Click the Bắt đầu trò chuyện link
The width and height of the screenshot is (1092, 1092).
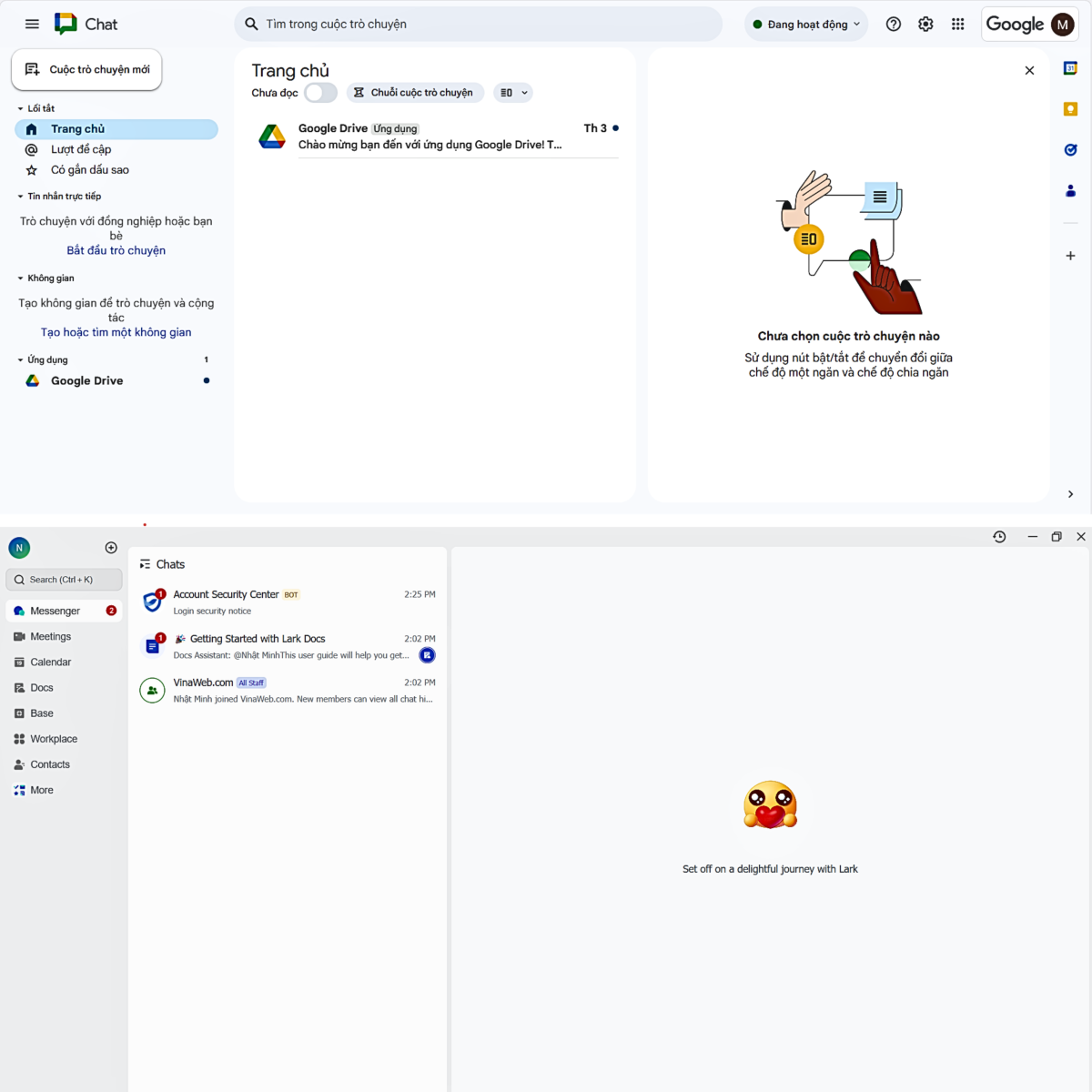point(116,249)
